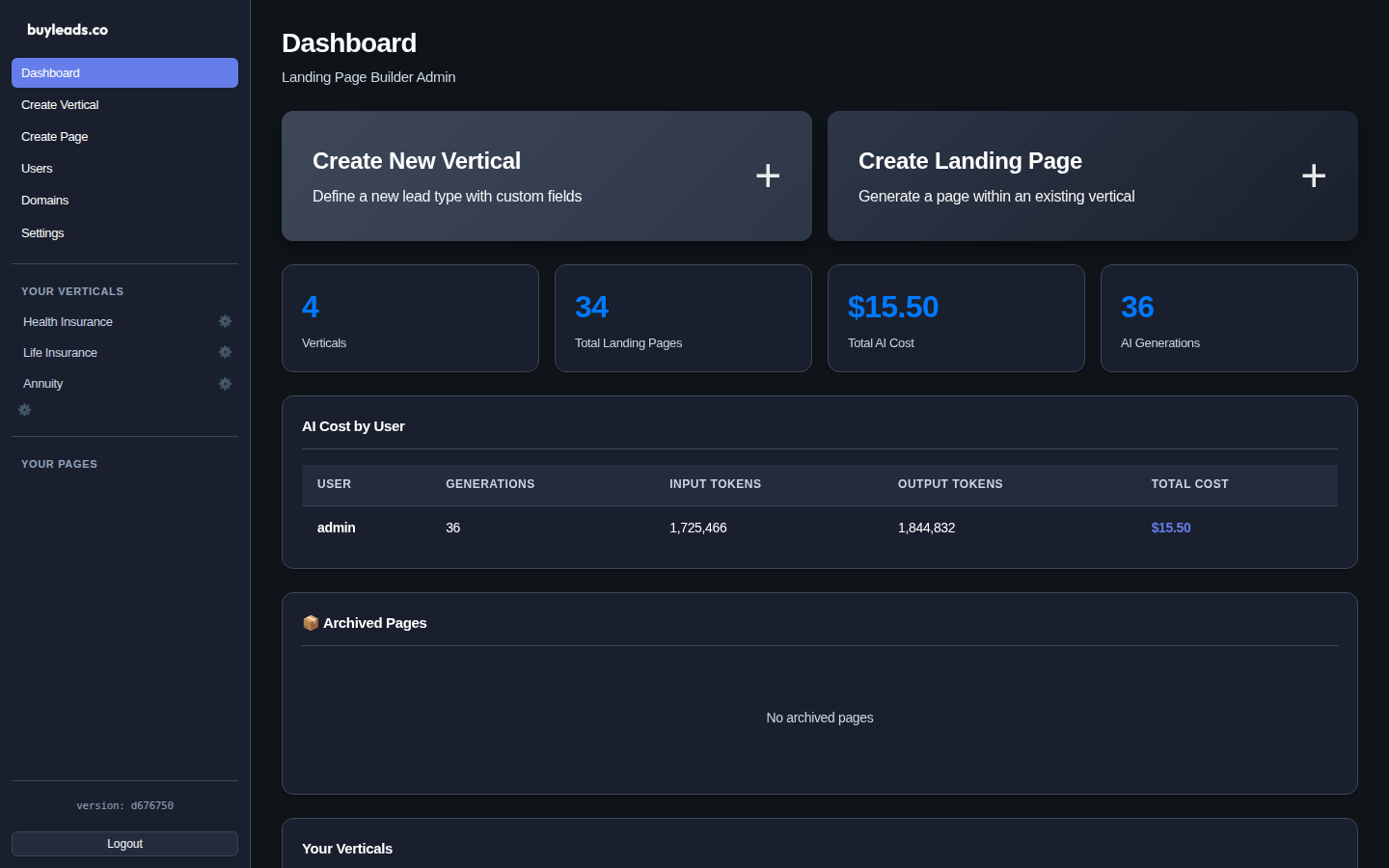Open the Domains section
The width and height of the screenshot is (1389, 868).
click(x=44, y=200)
